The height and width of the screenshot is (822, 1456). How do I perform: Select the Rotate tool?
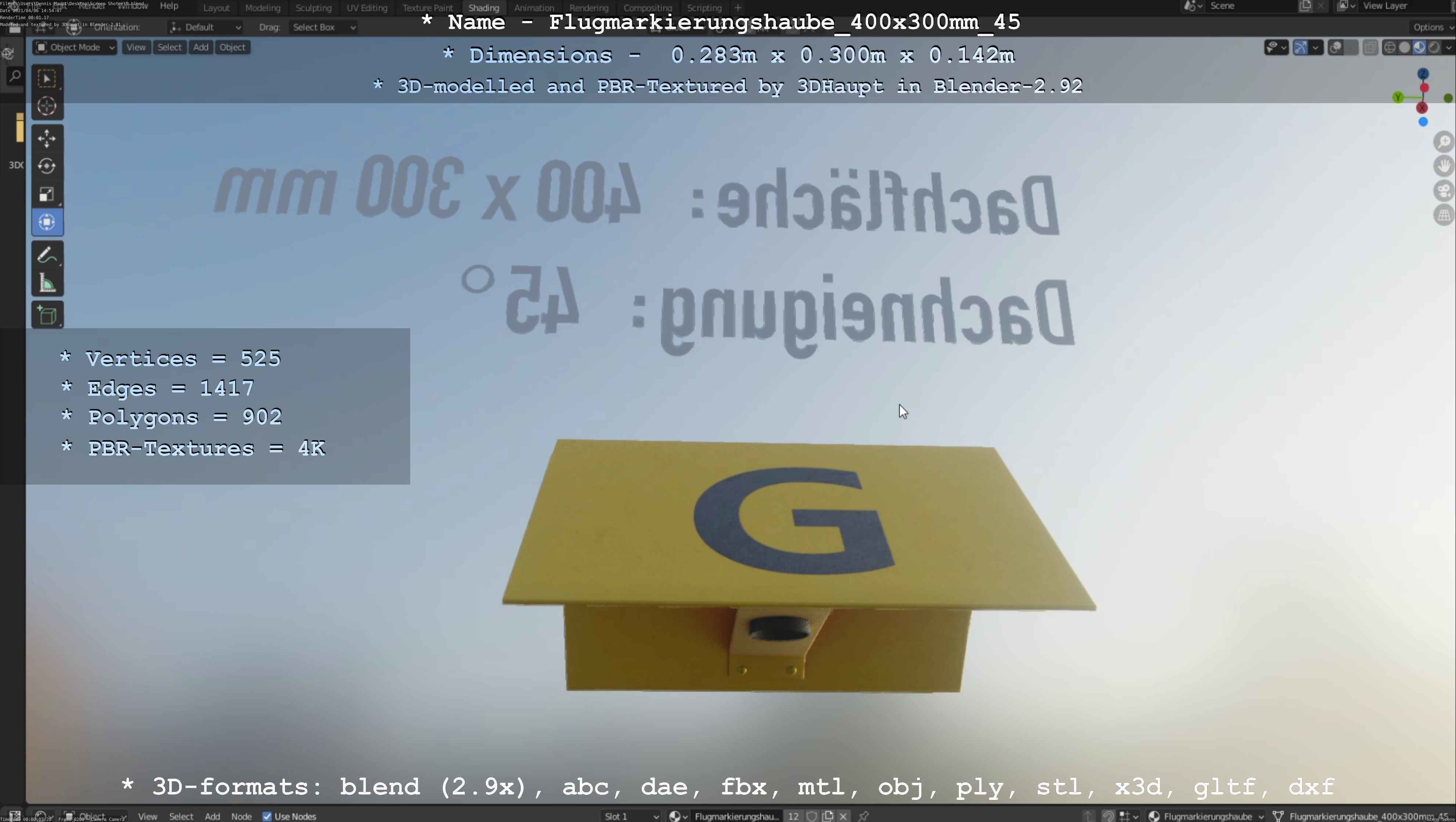47,166
